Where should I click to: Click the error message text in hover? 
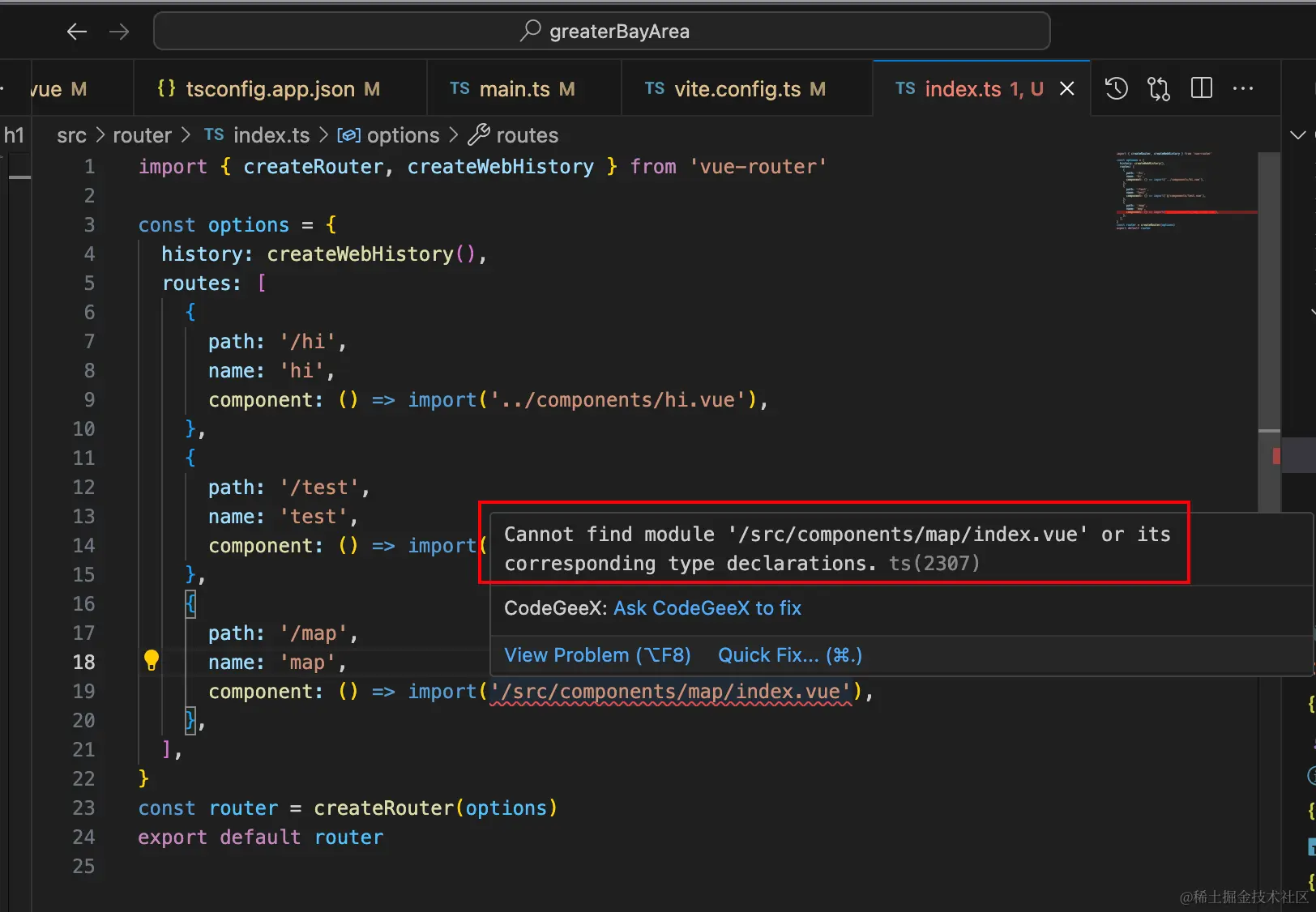click(x=837, y=548)
